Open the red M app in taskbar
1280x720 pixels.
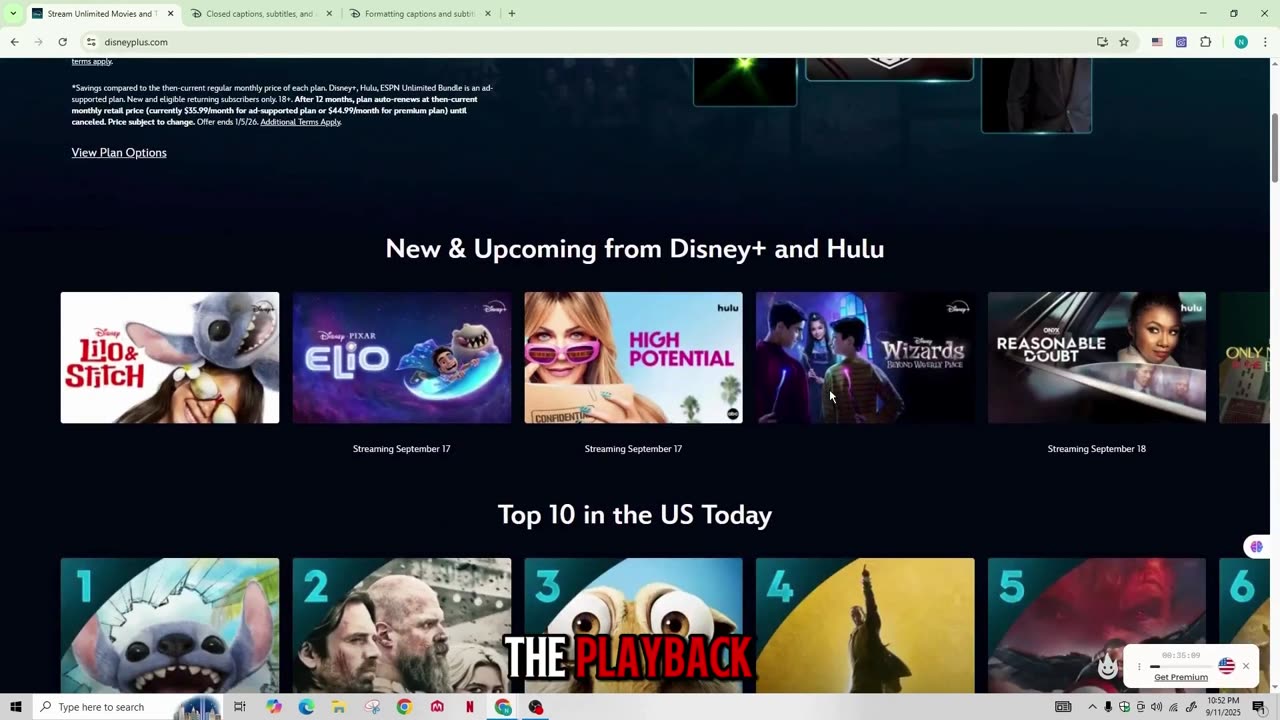(x=437, y=707)
